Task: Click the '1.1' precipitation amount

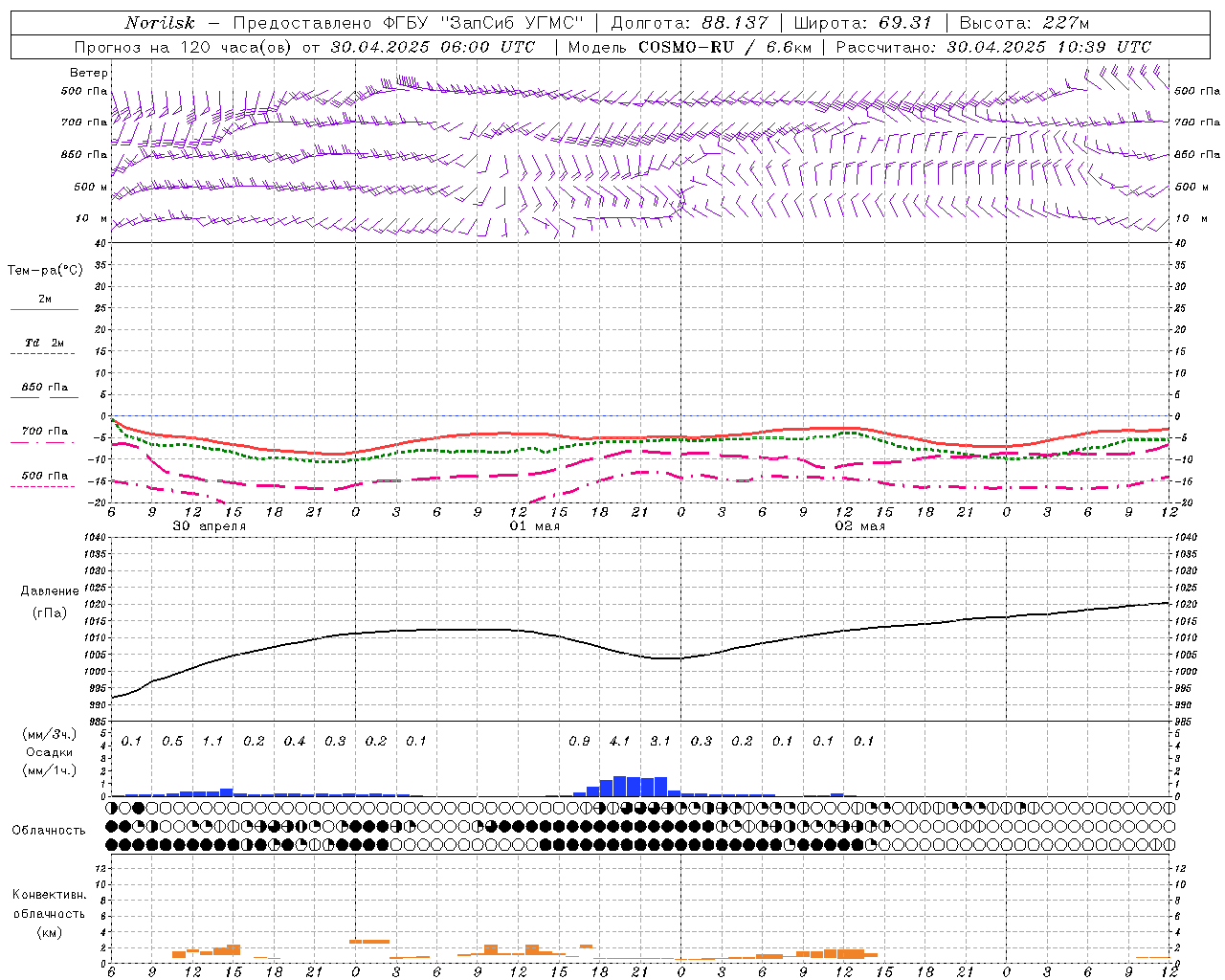Action: [x=212, y=741]
